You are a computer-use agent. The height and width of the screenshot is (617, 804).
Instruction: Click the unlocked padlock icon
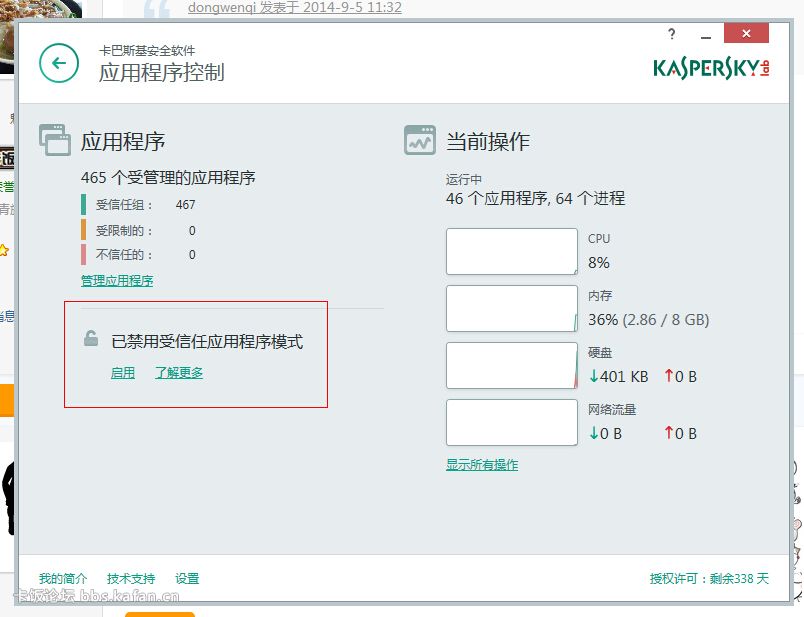point(91,339)
